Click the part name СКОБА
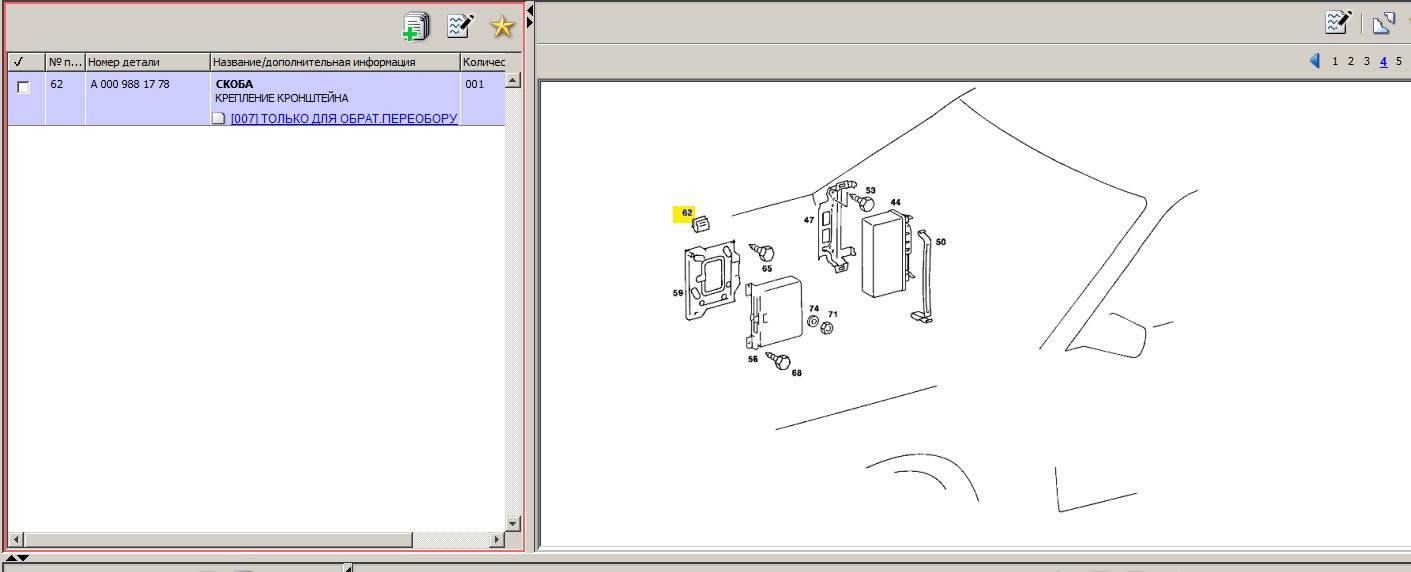 click(234, 84)
